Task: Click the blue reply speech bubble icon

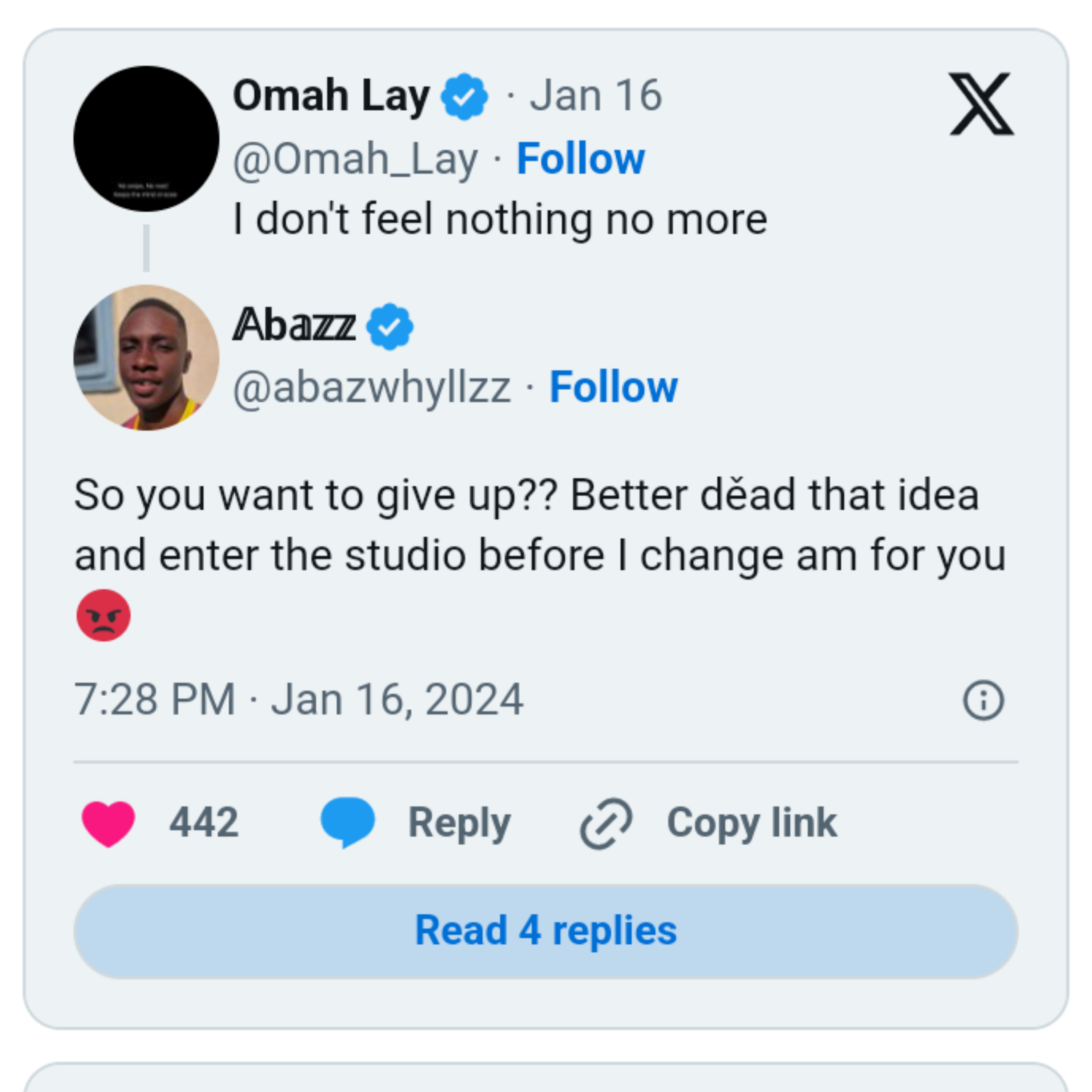Action: (348, 822)
